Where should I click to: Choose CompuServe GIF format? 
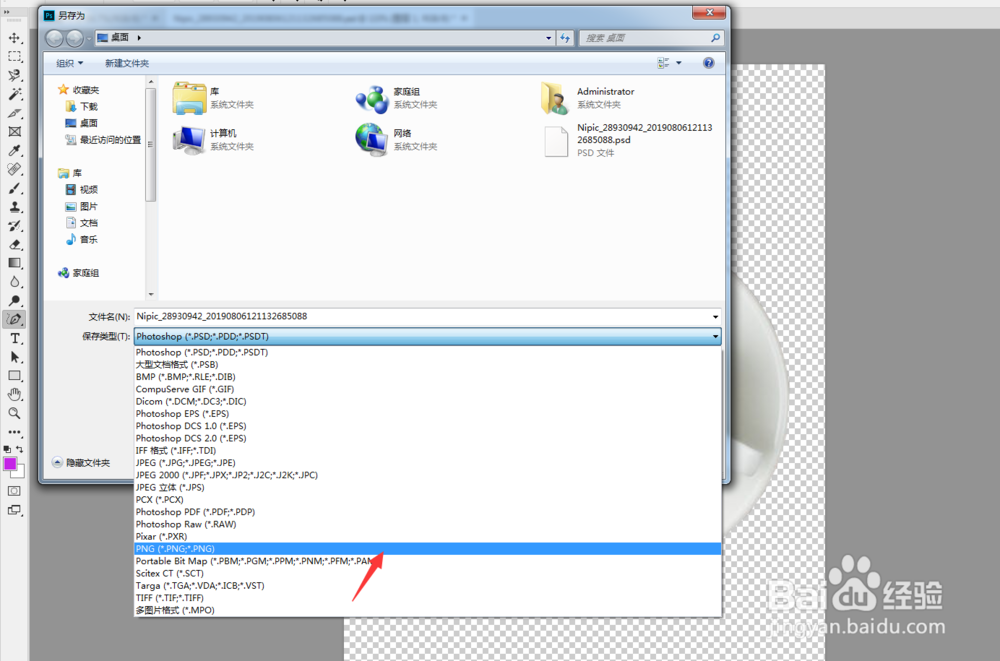427,389
